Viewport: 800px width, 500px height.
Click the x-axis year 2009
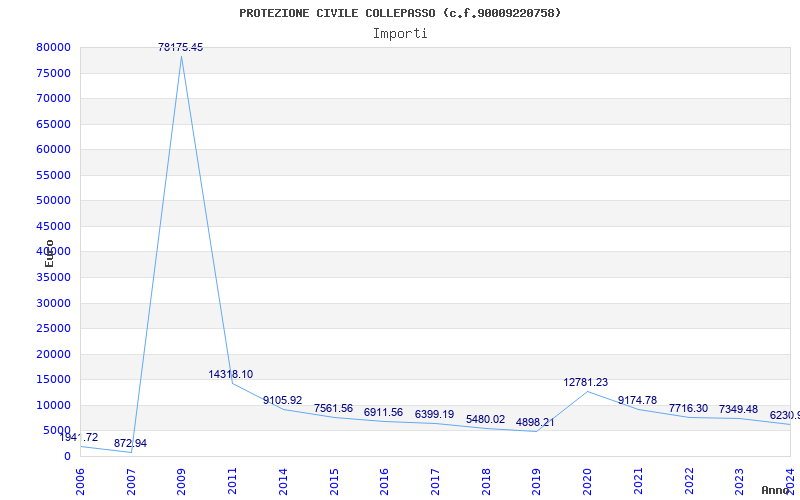click(x=181, y=482)
